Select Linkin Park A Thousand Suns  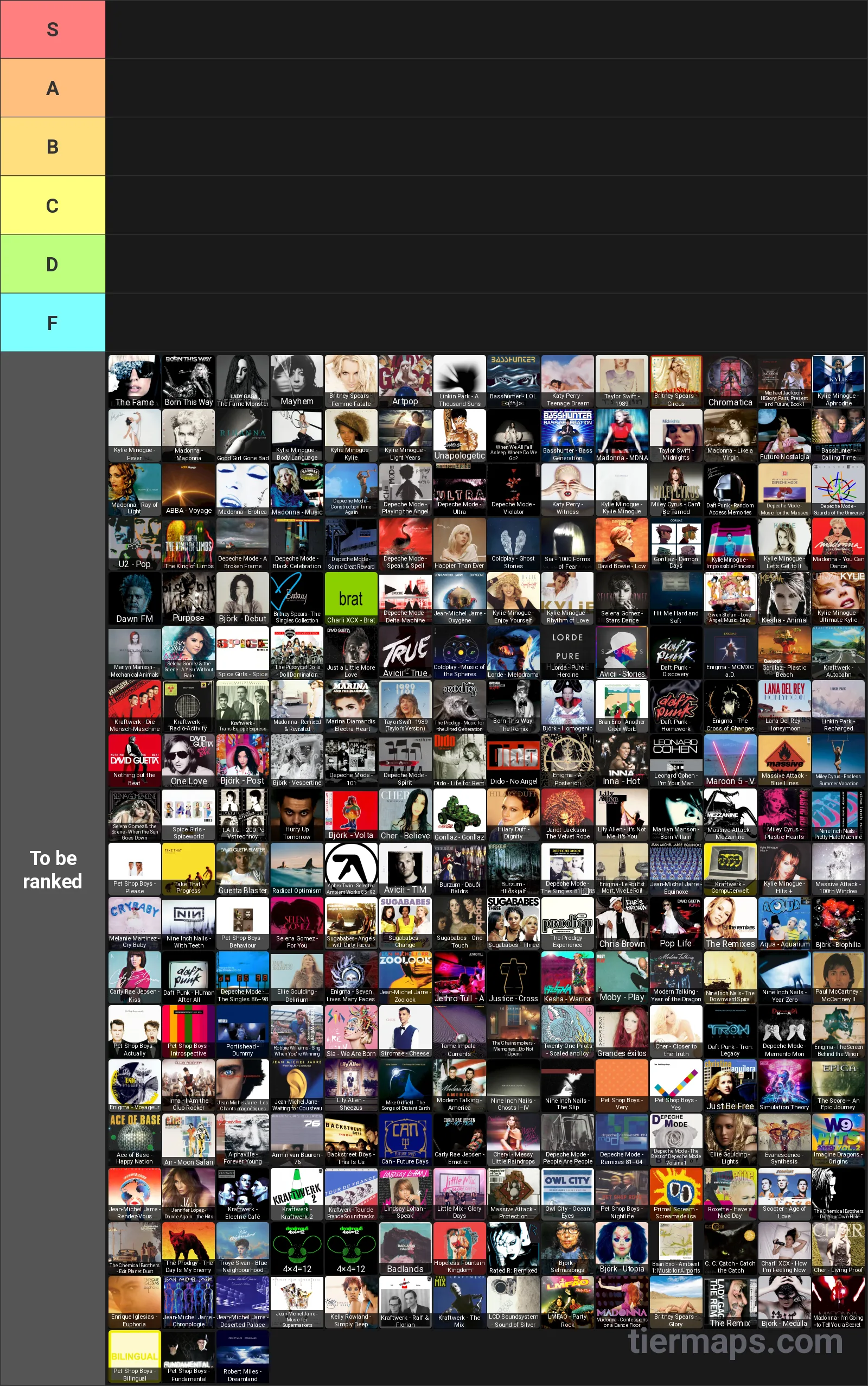[x=459, y=382]
